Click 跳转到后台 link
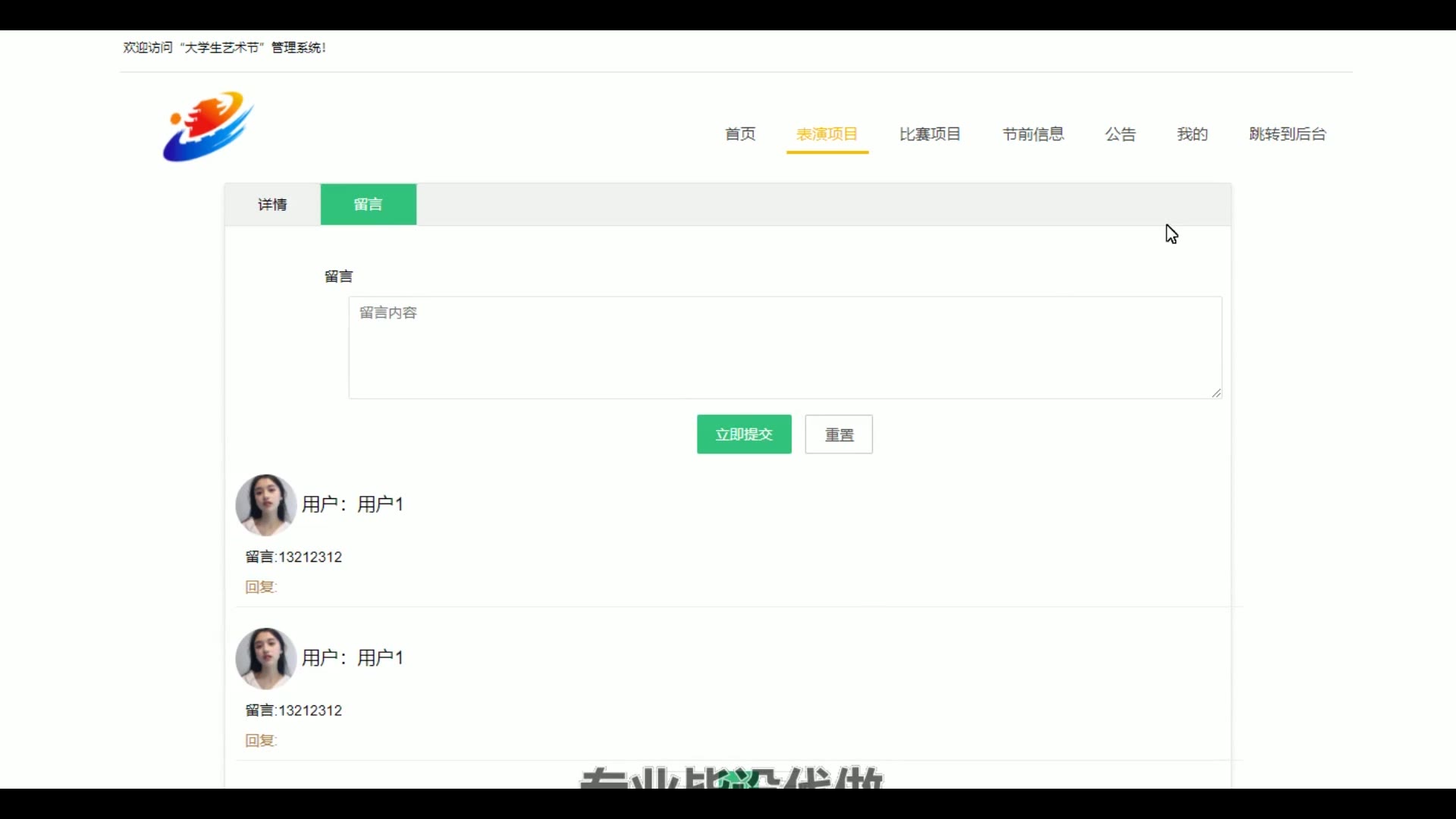Screen dimensions: 1456x819 click(1288, 134)
